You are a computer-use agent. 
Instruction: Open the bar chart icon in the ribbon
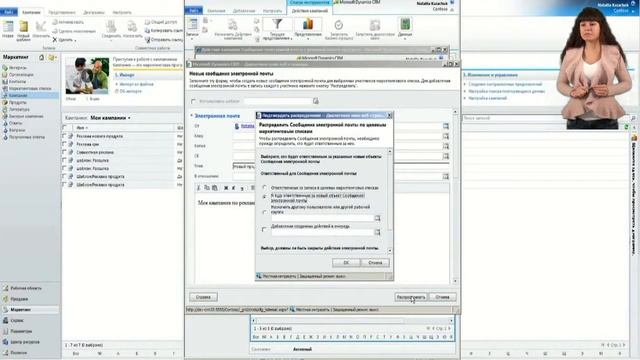[x=308, y=24]
